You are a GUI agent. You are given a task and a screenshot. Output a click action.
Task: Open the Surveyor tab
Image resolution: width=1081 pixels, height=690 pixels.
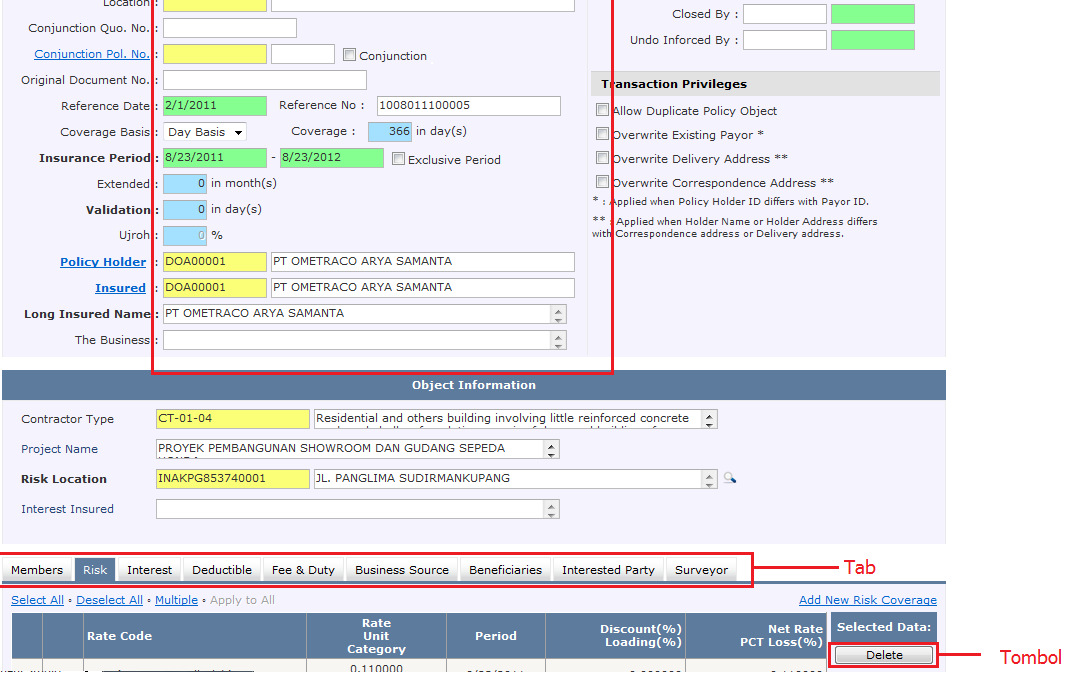[x=701, y=570]
